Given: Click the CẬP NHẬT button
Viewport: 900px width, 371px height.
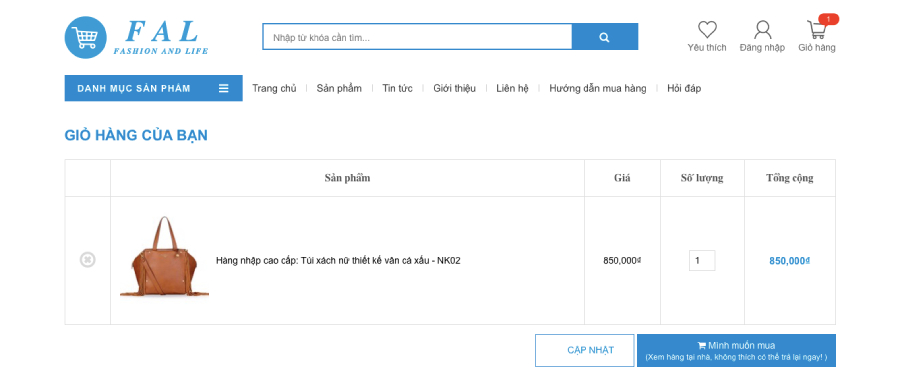Looking at the screenshot, I should 584,350.
